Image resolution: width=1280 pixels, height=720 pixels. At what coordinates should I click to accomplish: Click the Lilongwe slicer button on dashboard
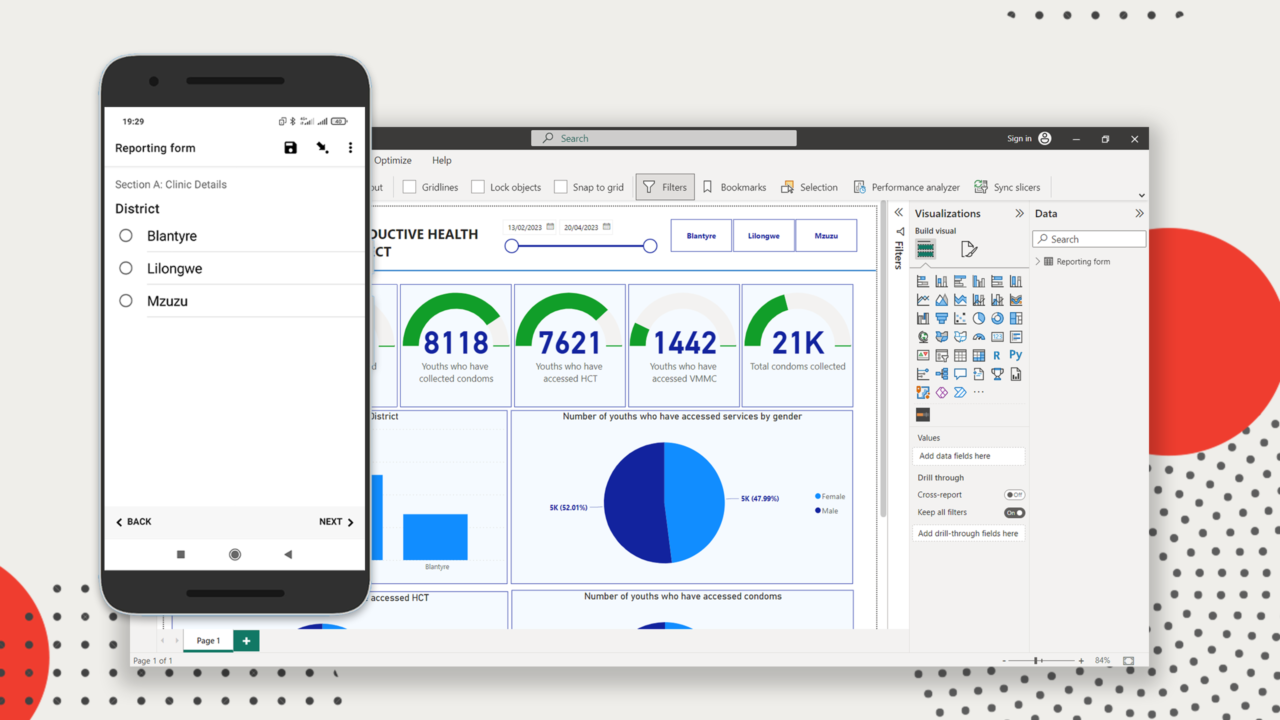point(763,236)
